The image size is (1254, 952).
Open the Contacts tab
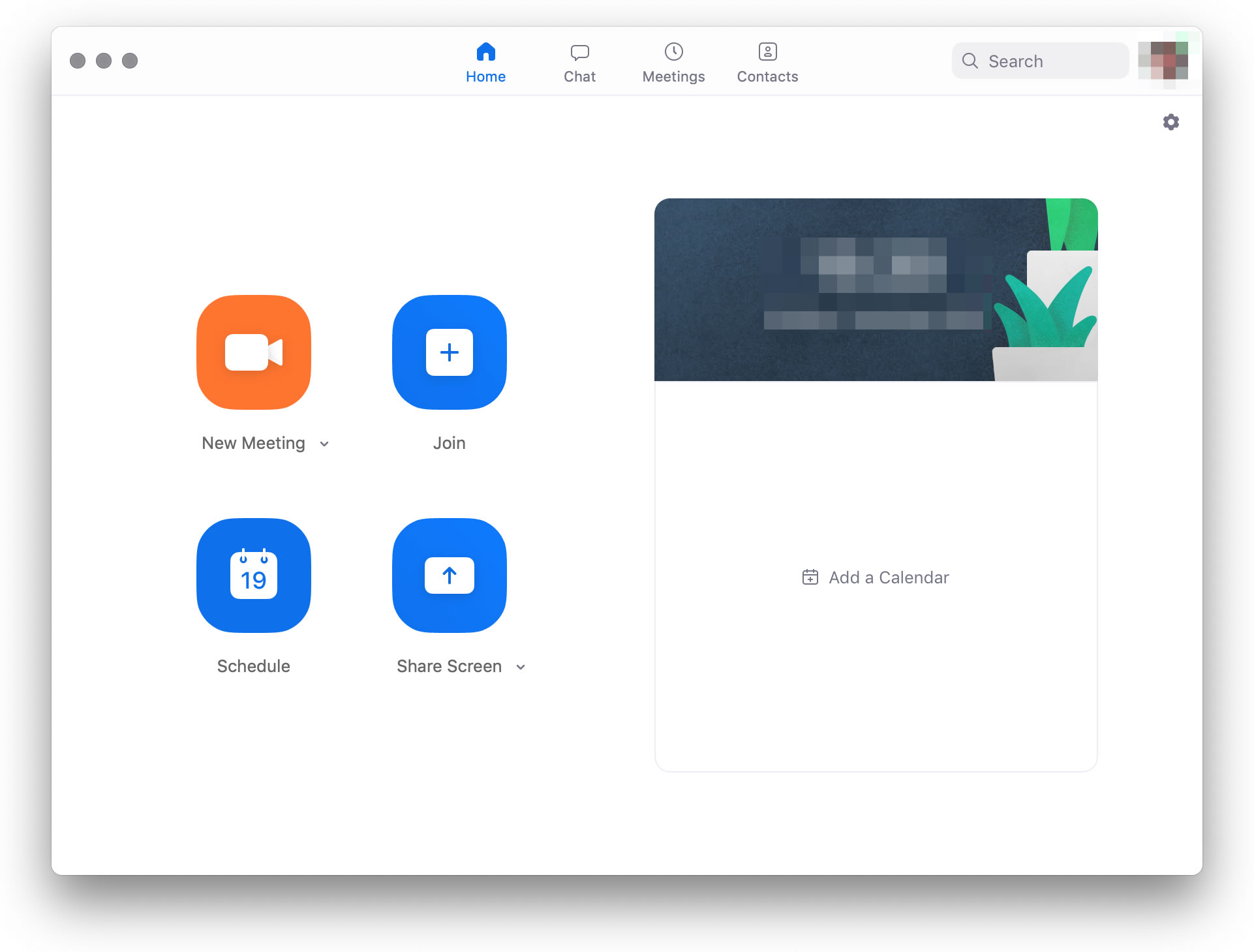pos(768,63)
